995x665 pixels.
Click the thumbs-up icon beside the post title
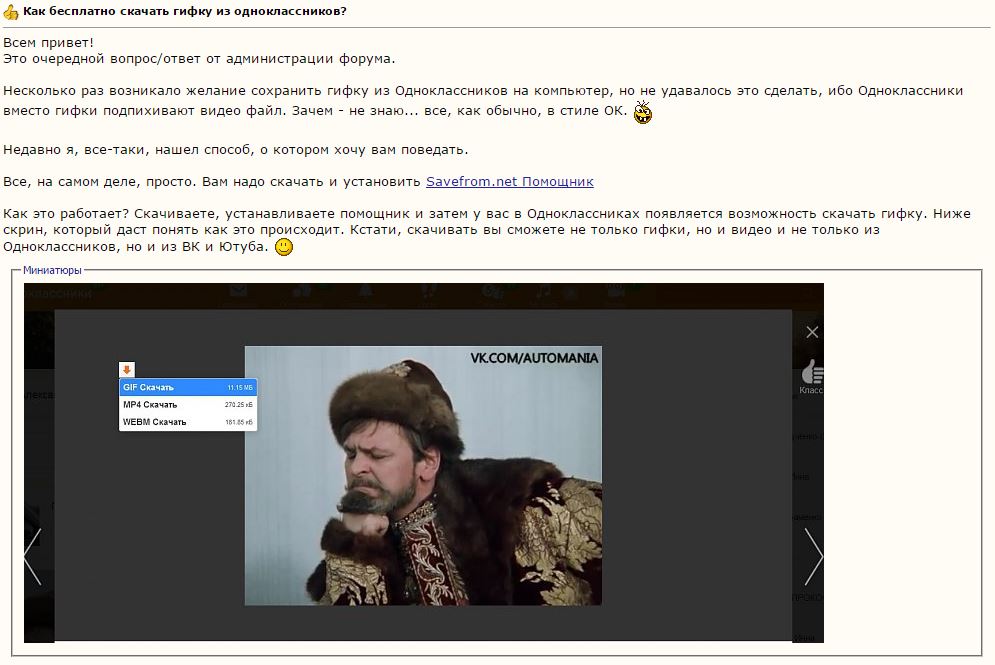11,12
